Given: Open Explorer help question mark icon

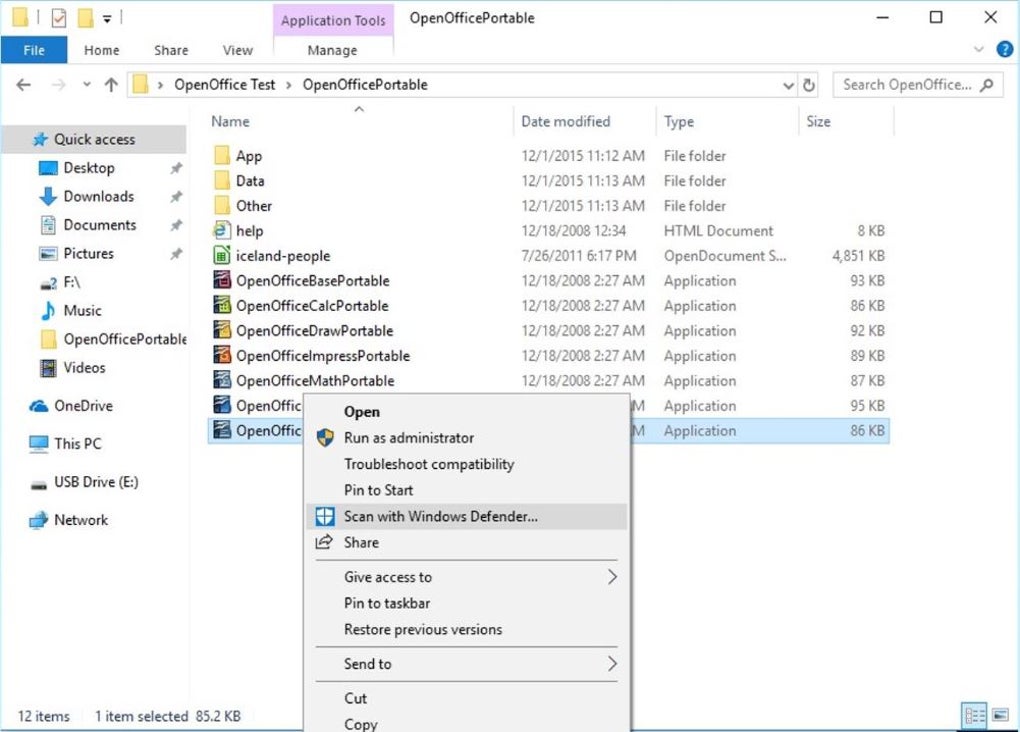Looking at the screenshot, I should coord(1004,49).
